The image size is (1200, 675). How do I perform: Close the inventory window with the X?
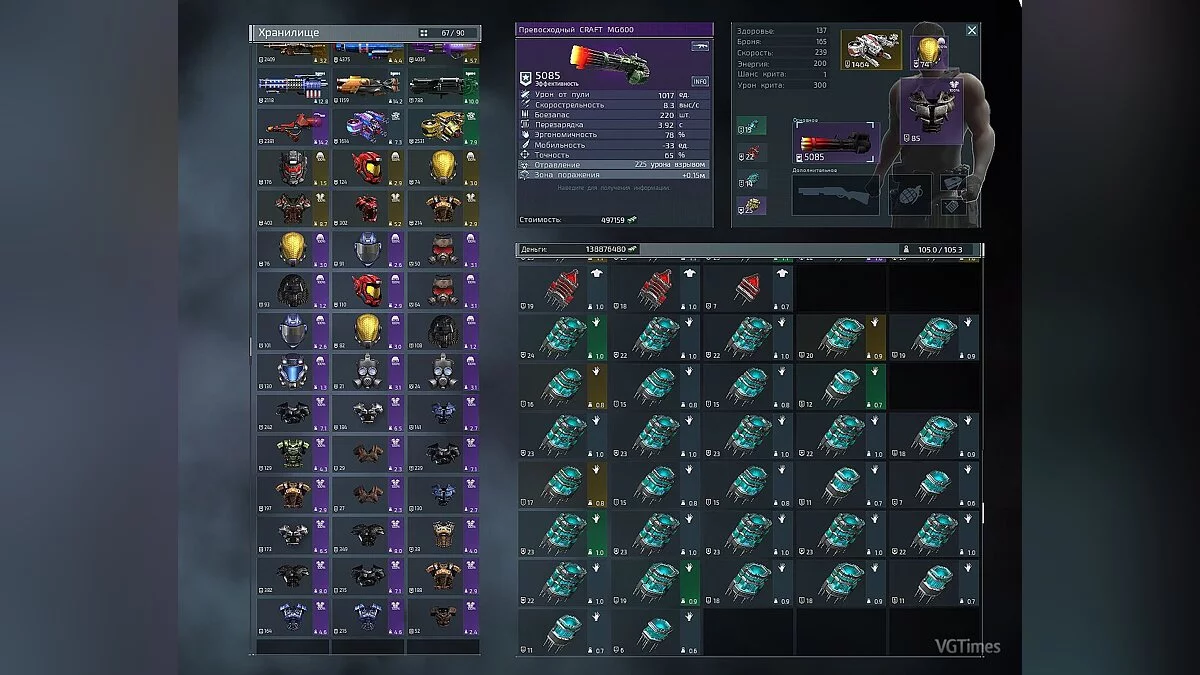[971, 31]
